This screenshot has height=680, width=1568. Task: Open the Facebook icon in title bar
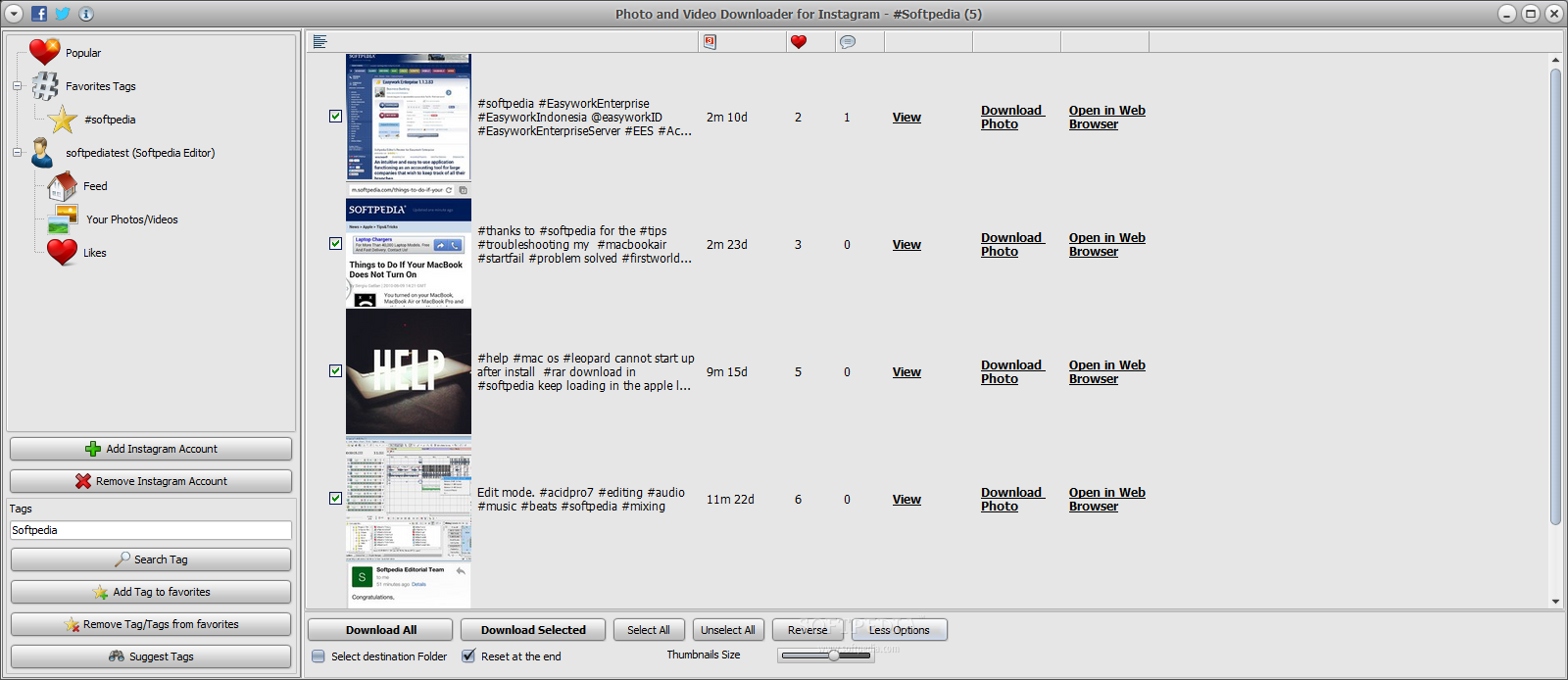coord(39,14)
